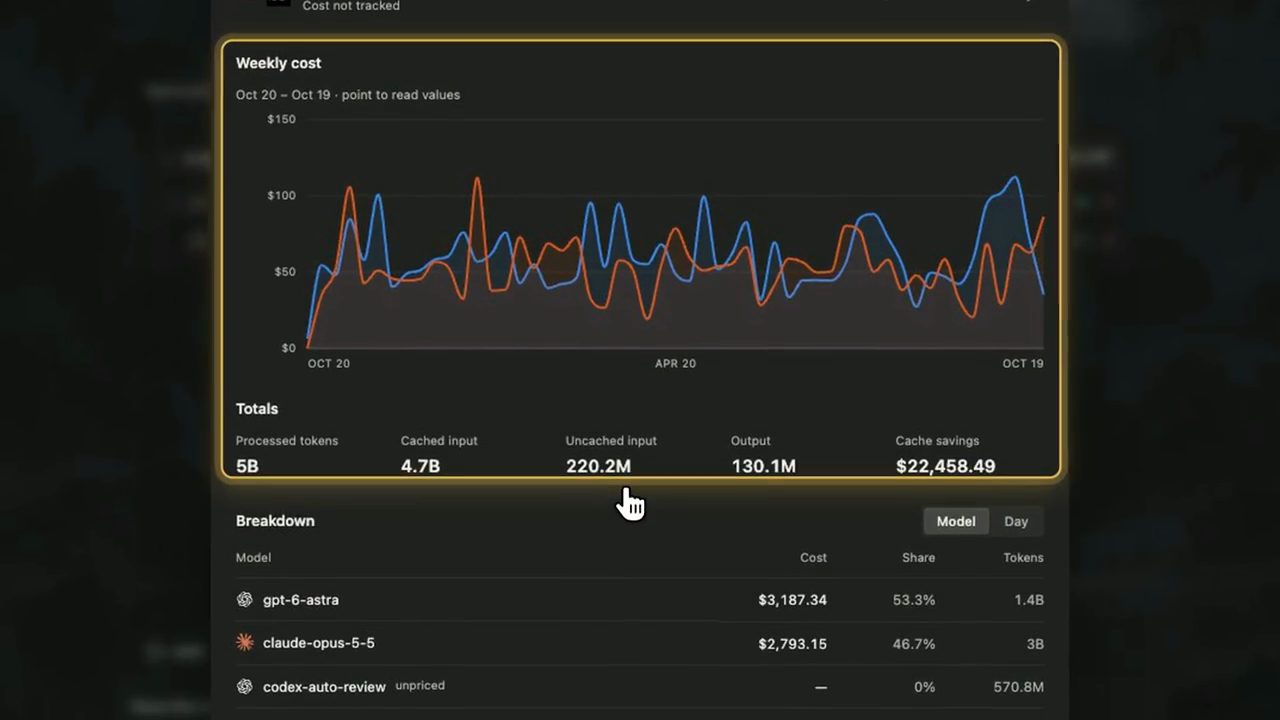Click the Tokens column header
Screen dimensions: 1280x720
pos(1023,558)
